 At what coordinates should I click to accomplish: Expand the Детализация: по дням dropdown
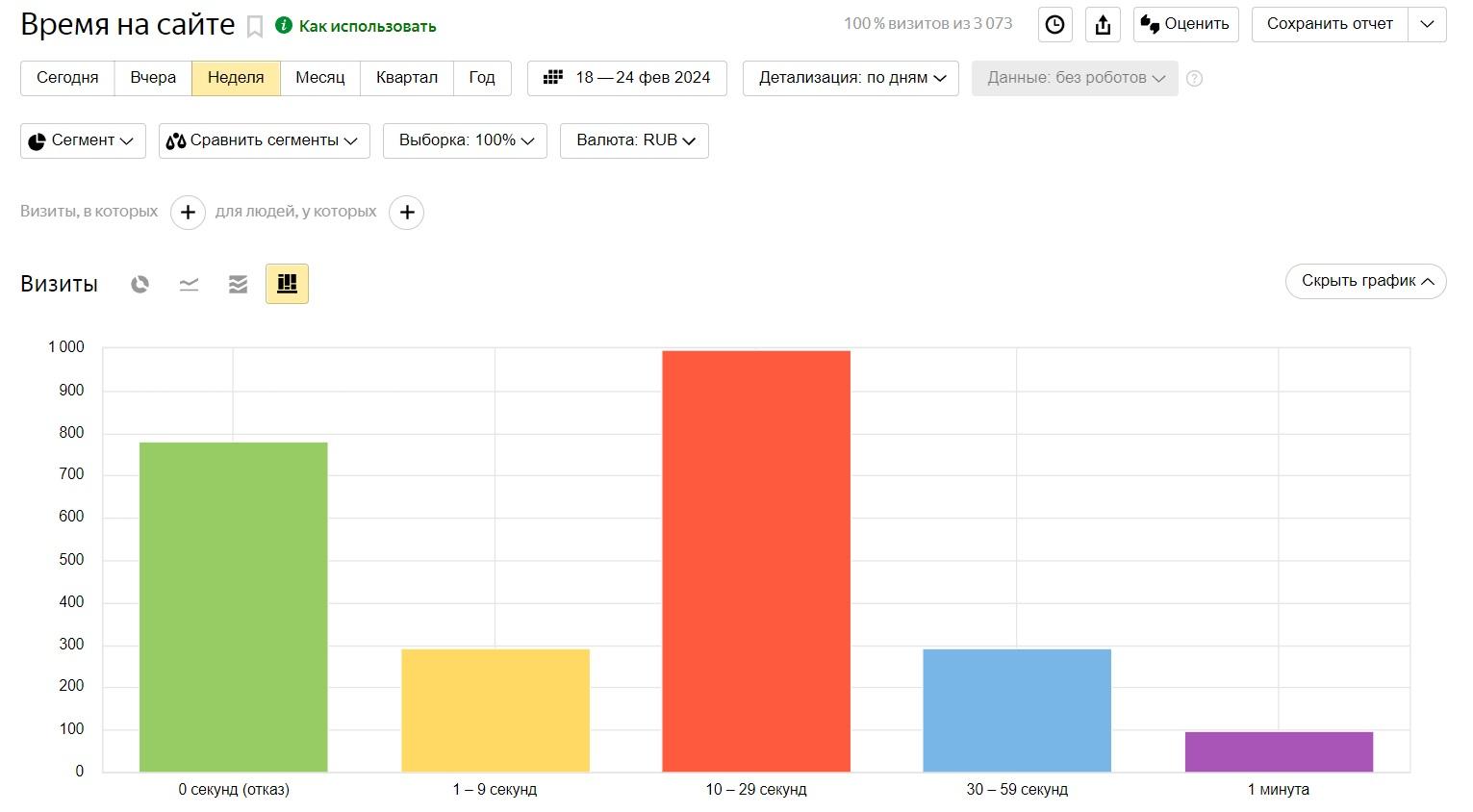[x=851, y=78]
